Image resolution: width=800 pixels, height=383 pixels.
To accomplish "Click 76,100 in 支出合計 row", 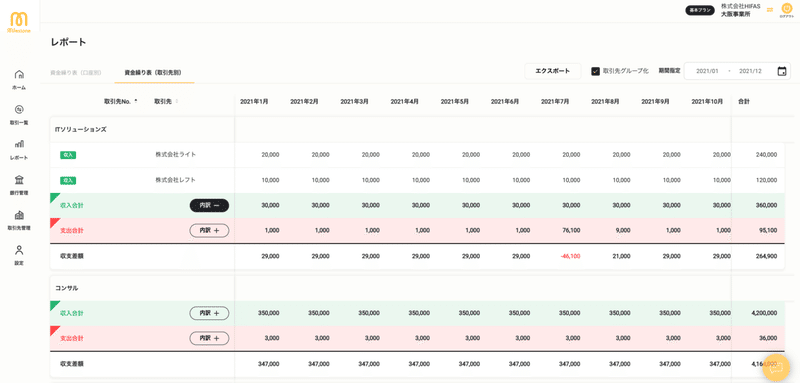I will pyautogui.click(x=571, y=231).
